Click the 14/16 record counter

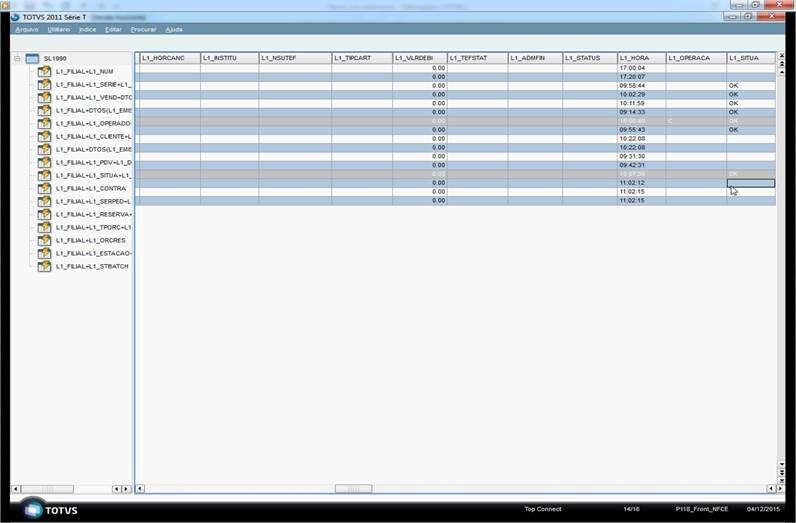pos(631,509)
